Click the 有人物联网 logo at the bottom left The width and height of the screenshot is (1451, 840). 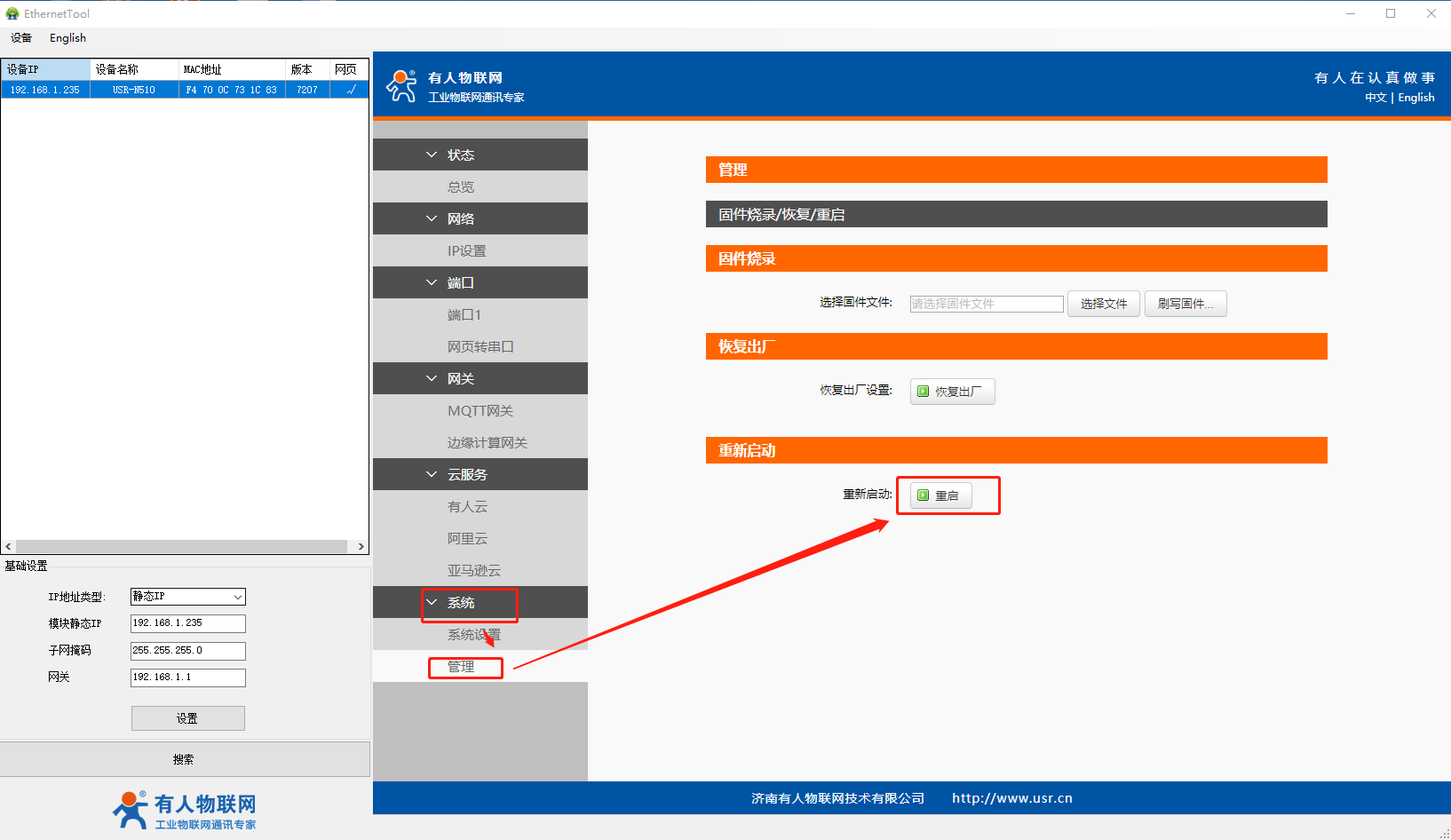185,810
